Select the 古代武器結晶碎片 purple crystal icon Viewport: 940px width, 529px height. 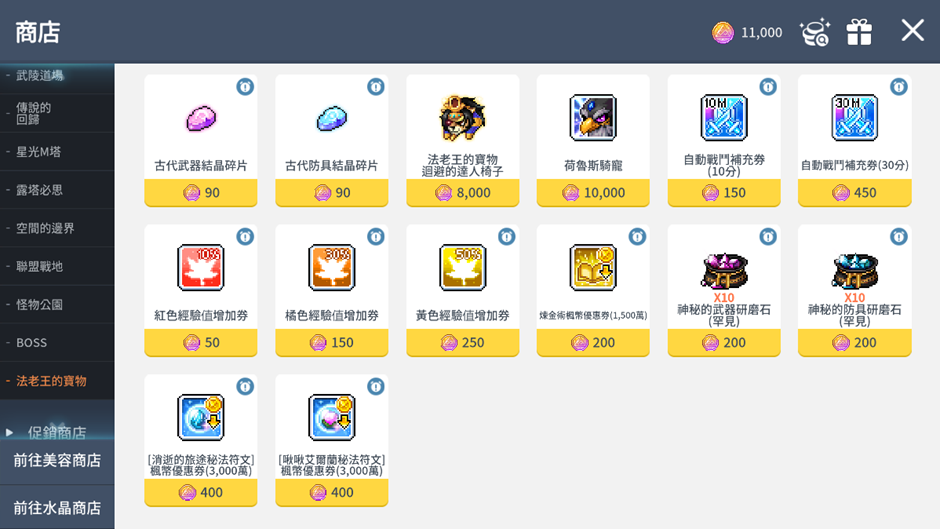point(201,118)
